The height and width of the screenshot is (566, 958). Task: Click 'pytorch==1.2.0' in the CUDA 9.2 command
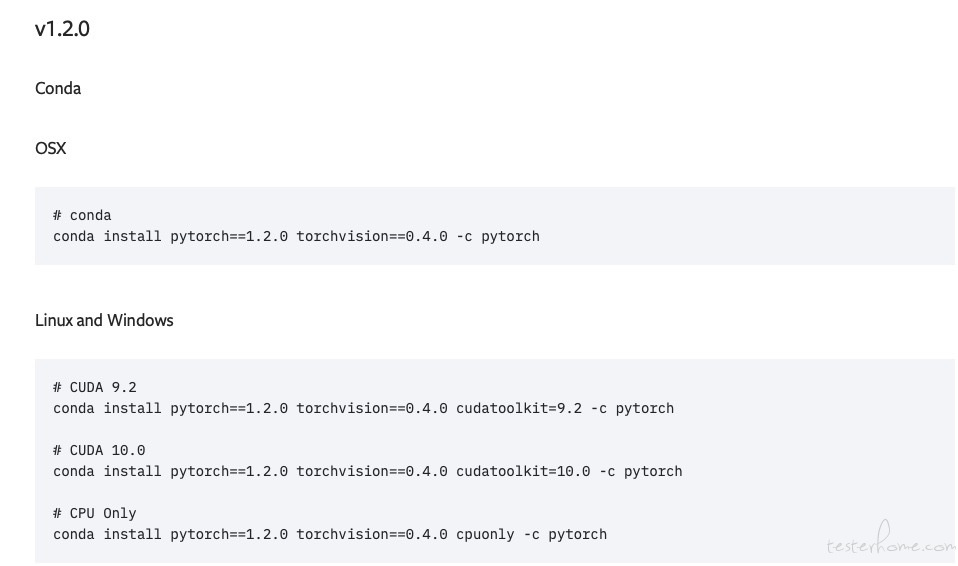(x=229, y=408)
